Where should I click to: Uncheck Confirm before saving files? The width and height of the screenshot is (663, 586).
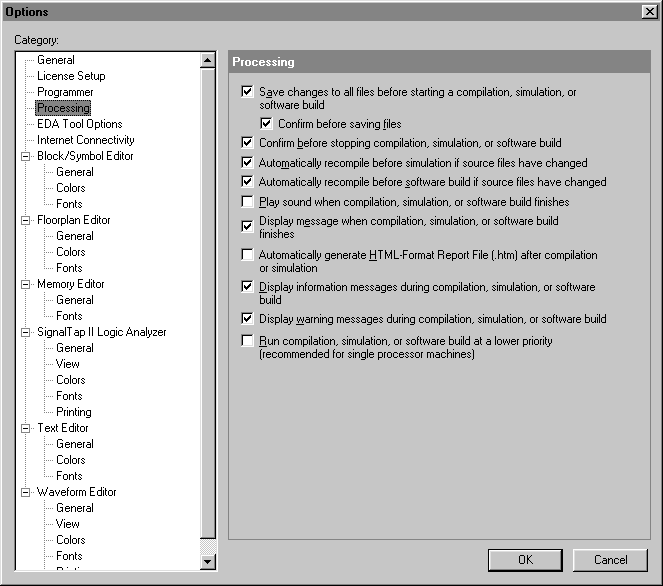pyautogui.click(x=266, y=123)
